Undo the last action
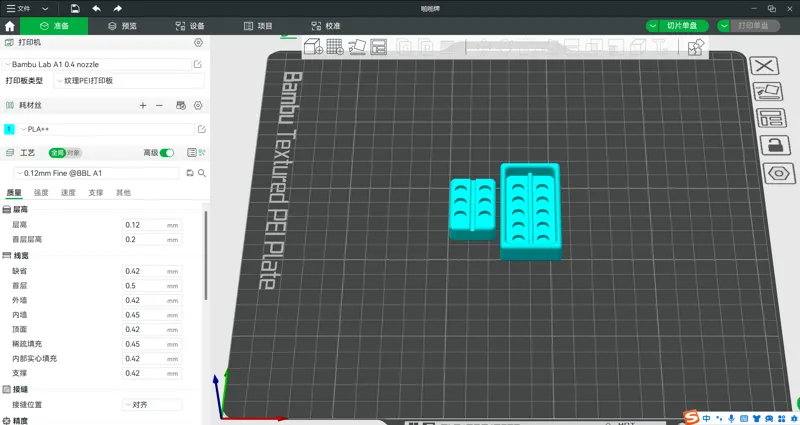This screenshot has height=425, width=800. tap(96, 9)
